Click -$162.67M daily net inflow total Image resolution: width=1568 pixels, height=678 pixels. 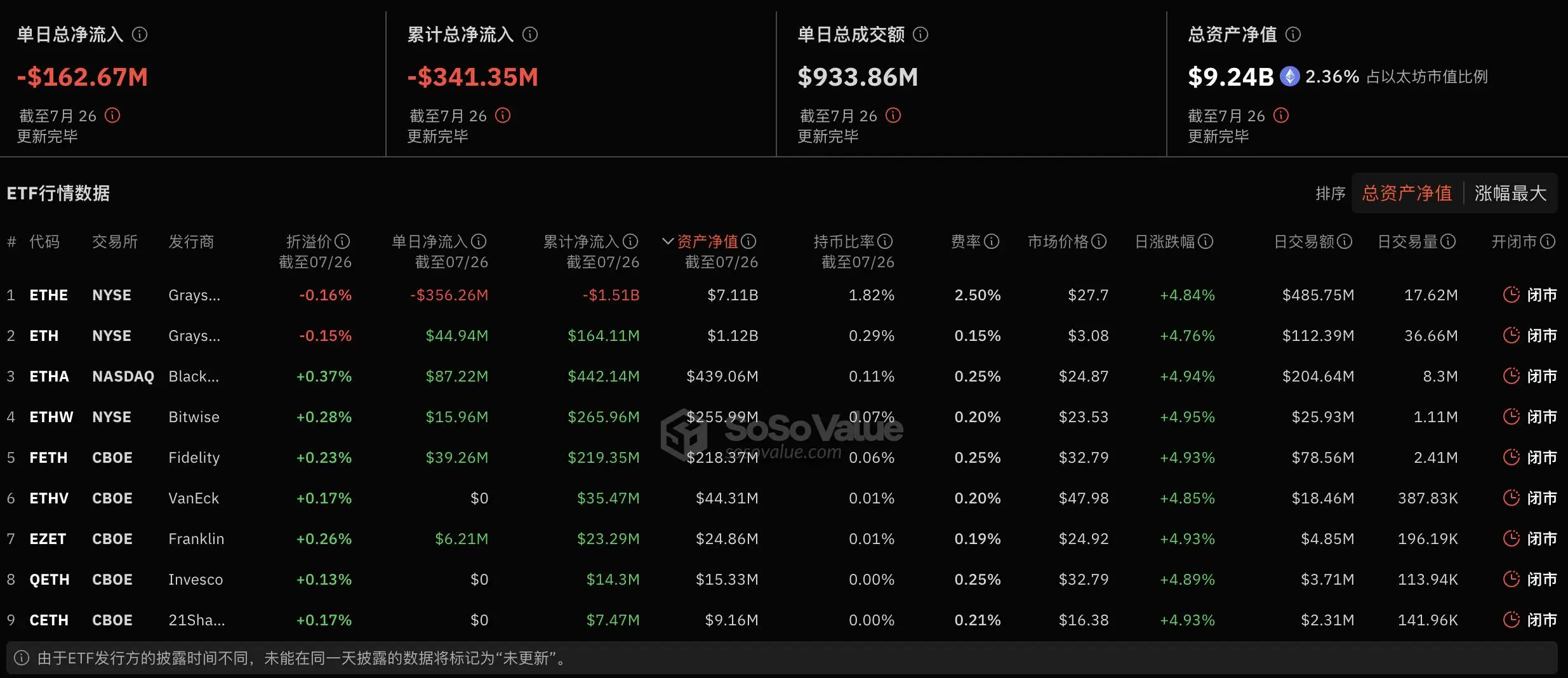83,77
